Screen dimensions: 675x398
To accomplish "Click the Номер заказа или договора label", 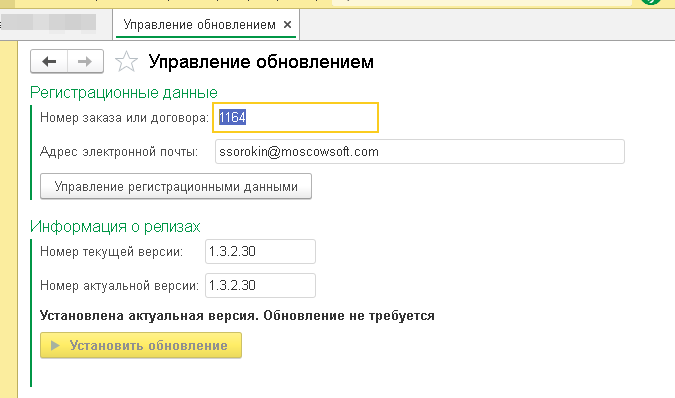I will 124,117.
